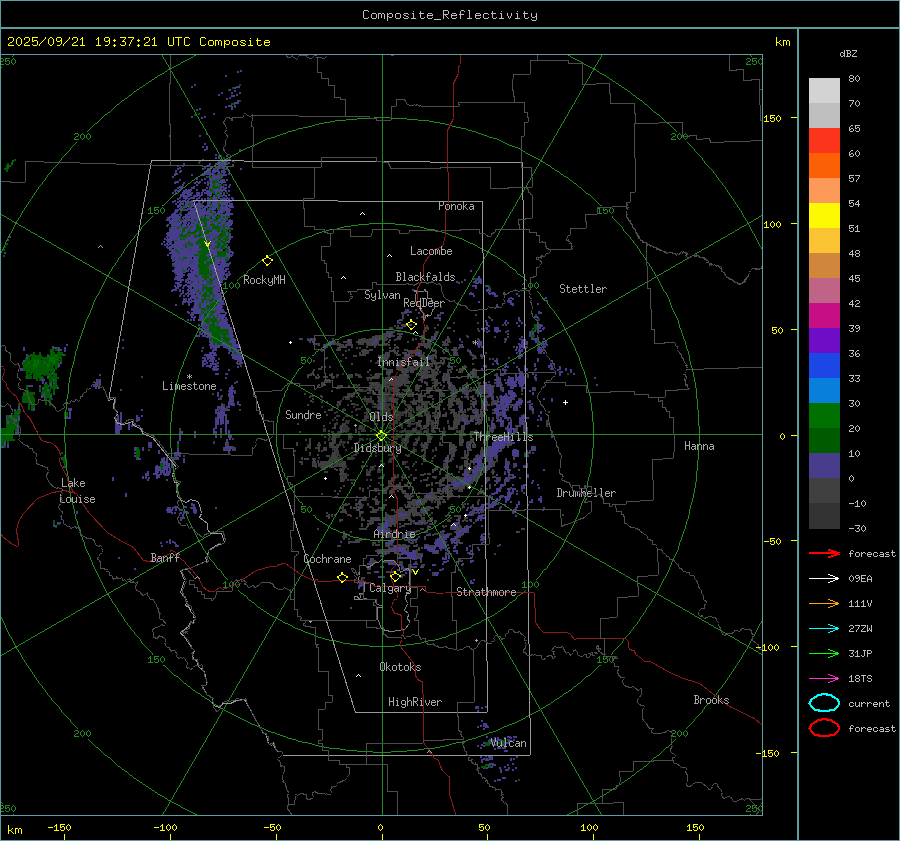Click the red forecast ellipse icon

824,728
